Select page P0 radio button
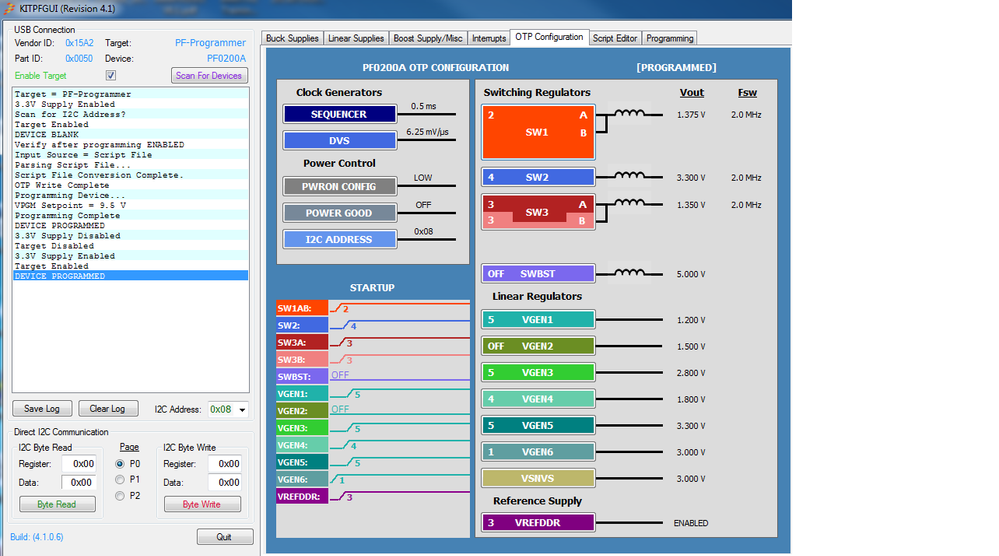999x556 pixels. pos(120,464)
